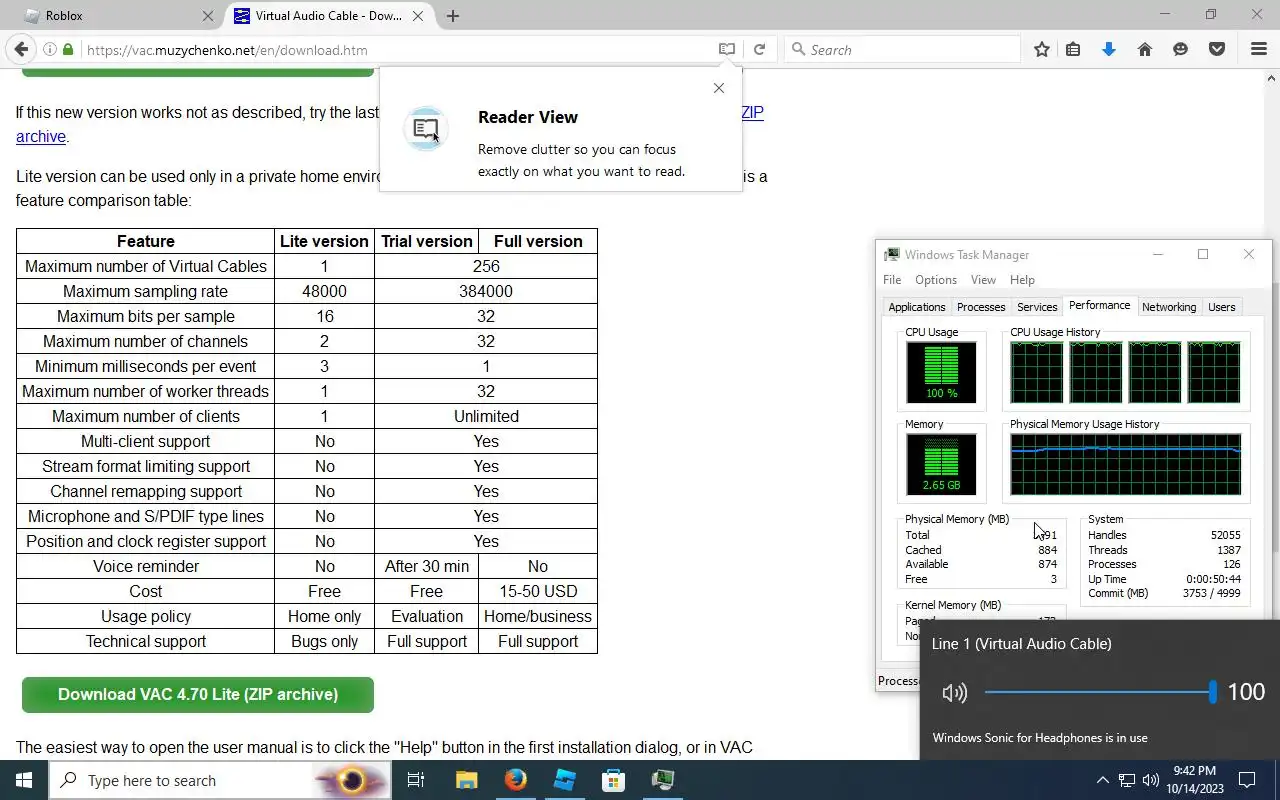
Task: Click the Up Time value 0:00:50:44
Action: (x=1213, y=579)
